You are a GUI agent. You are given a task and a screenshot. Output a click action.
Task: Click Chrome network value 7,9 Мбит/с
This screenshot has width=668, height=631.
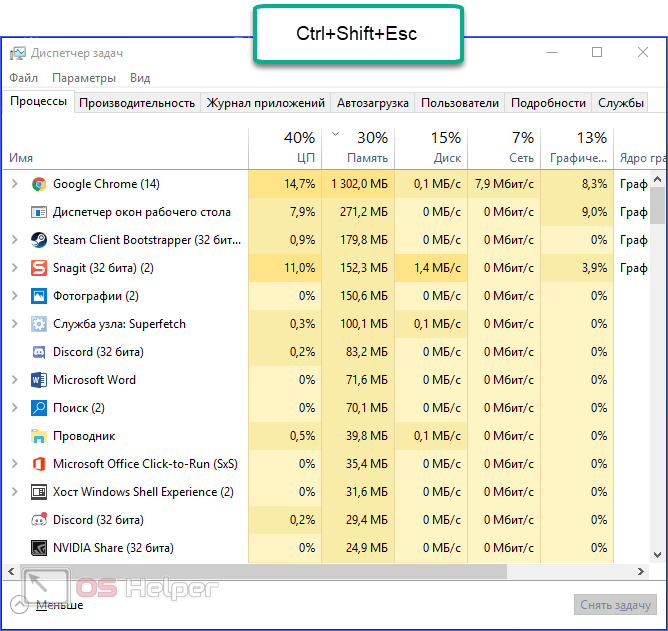(504, 184)
